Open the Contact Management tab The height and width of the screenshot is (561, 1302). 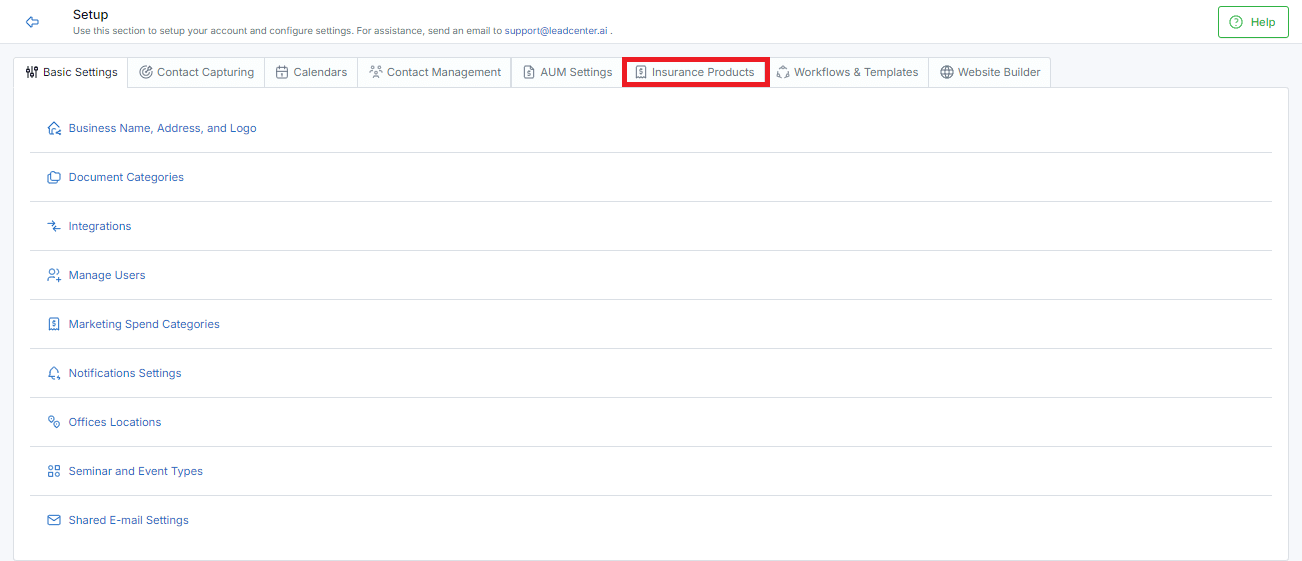coord(434,72)
